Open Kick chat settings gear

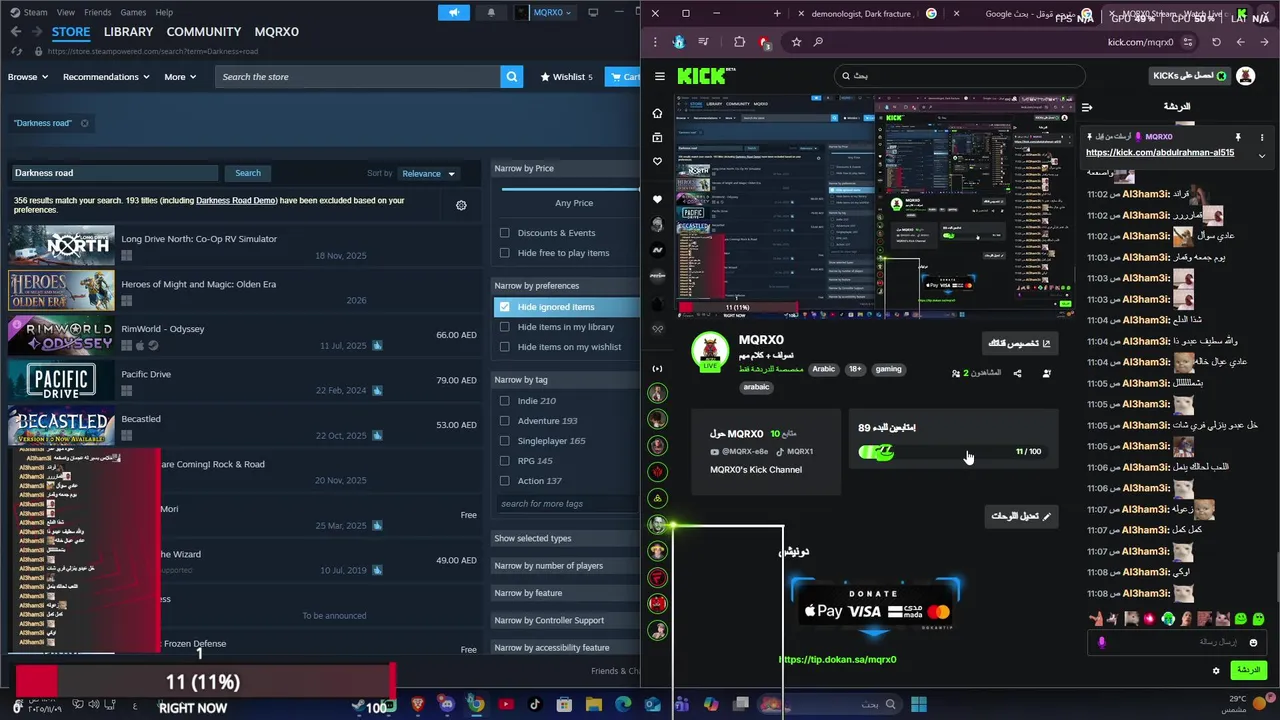pyautogui.click(x=1216, y=670)
